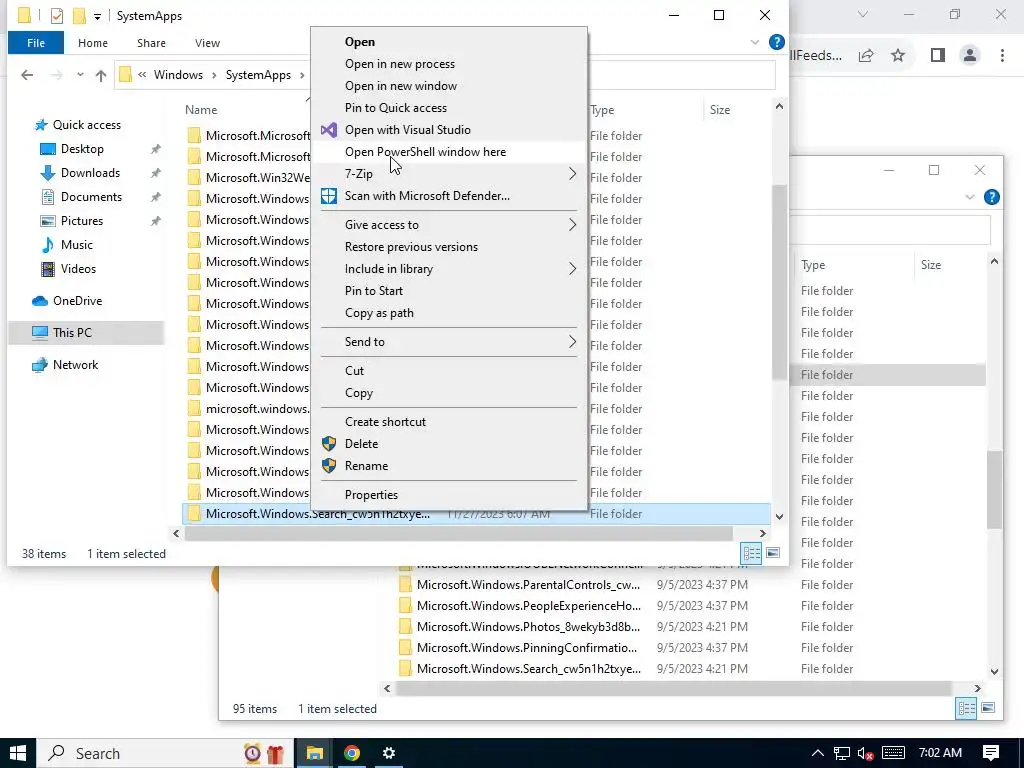
Task: Go to Desktop in navigation pane
Action: point(82,149)
